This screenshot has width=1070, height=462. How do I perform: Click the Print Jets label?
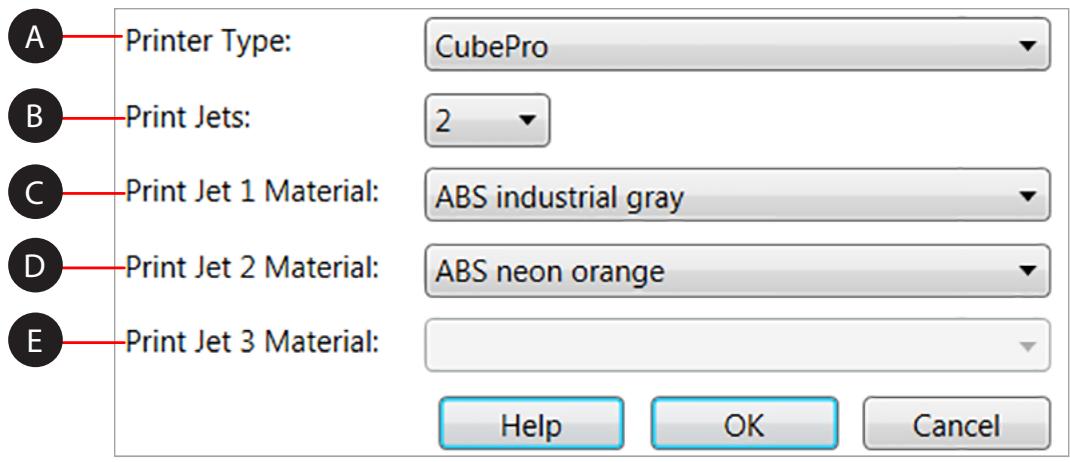tap(187, 118)
